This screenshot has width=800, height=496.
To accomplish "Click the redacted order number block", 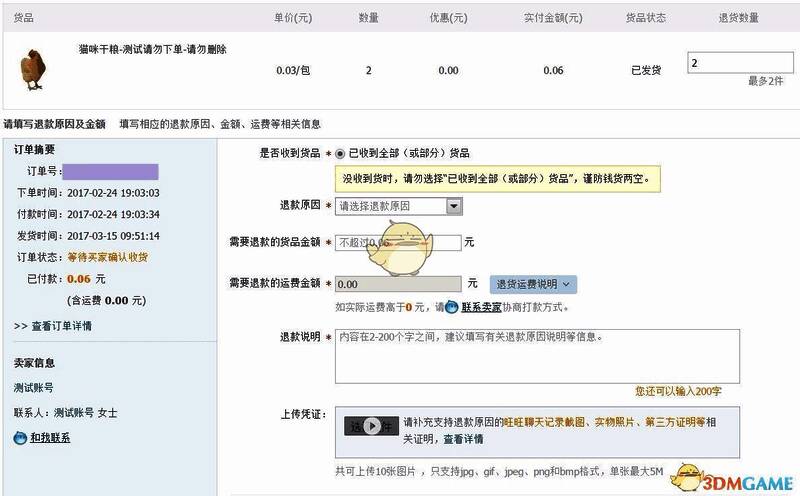I will [110, 171].
